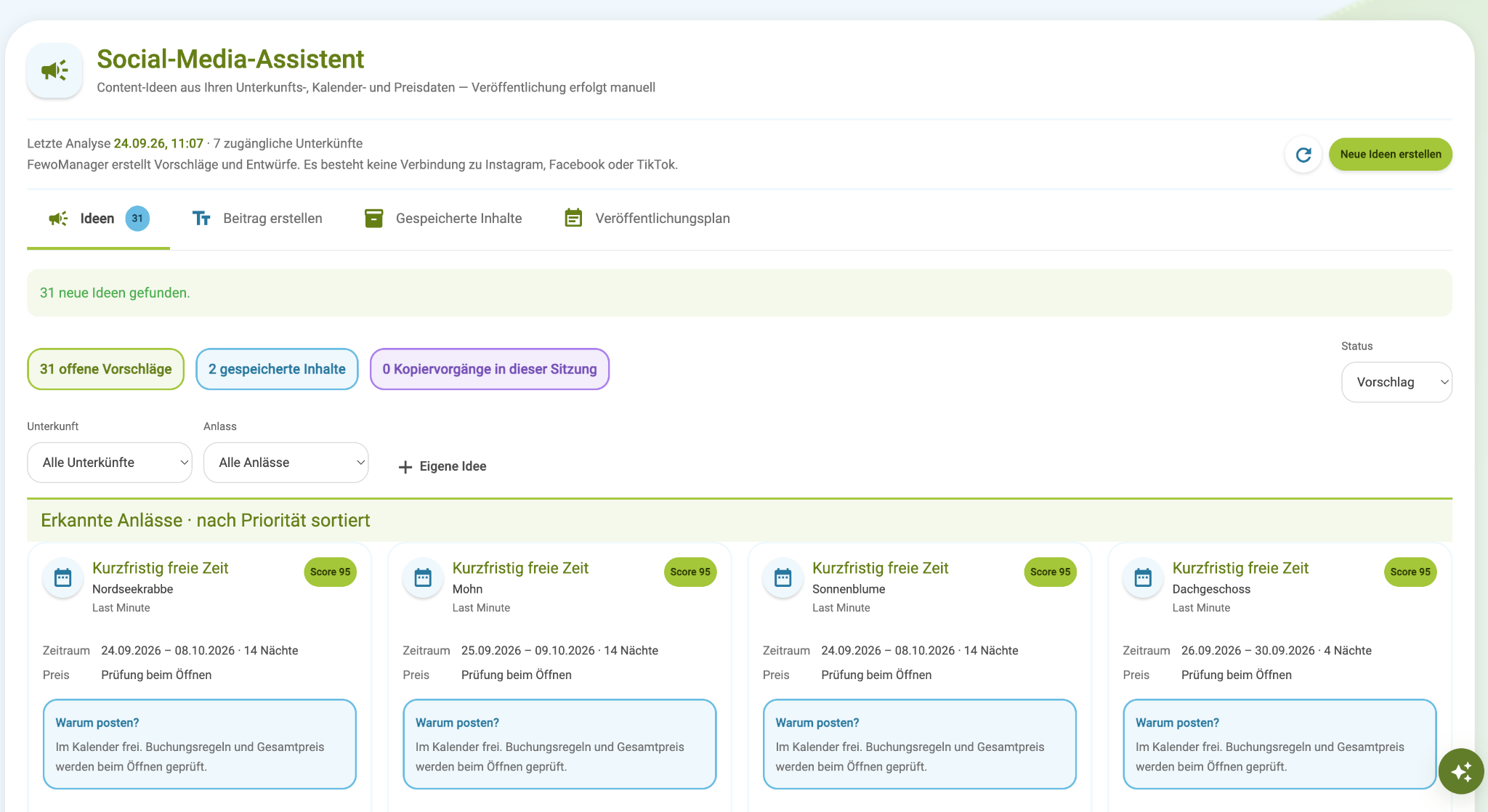
Task: Open the Kurzfristig freie Zeit title for Nordseekrabbe
Action: point(161,568)
